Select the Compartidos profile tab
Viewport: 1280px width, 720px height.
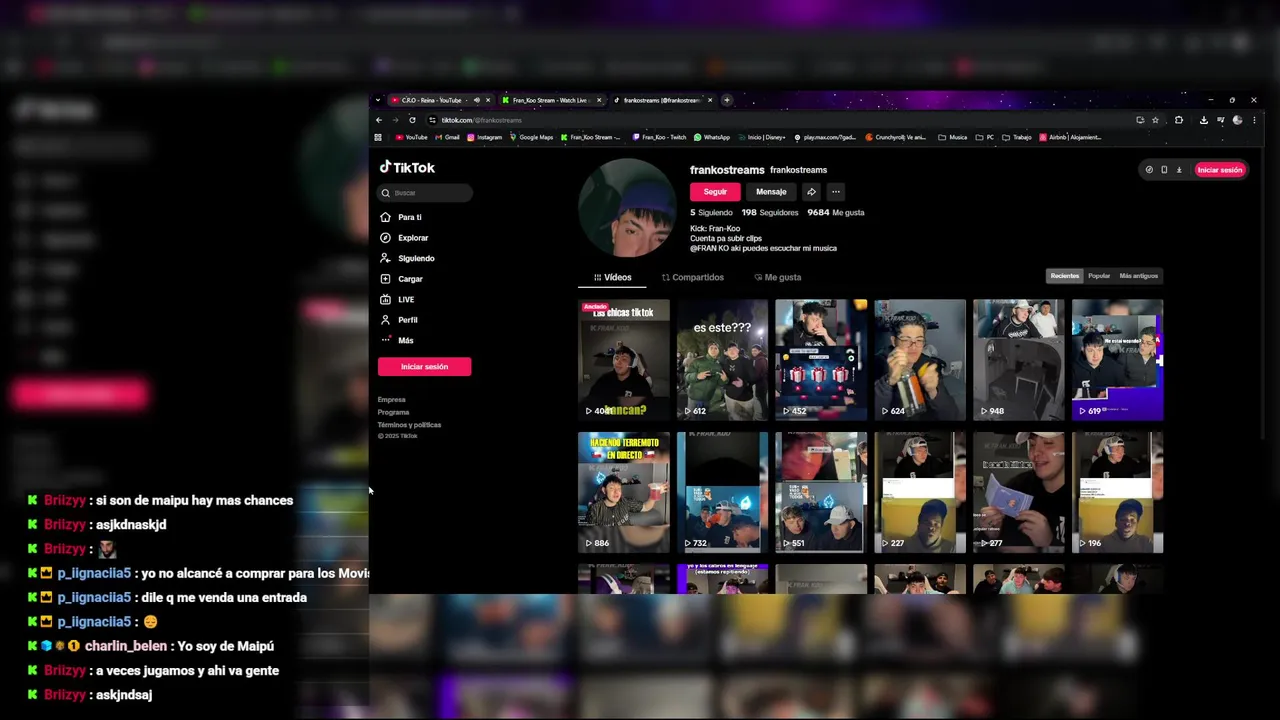coord(692,277)
